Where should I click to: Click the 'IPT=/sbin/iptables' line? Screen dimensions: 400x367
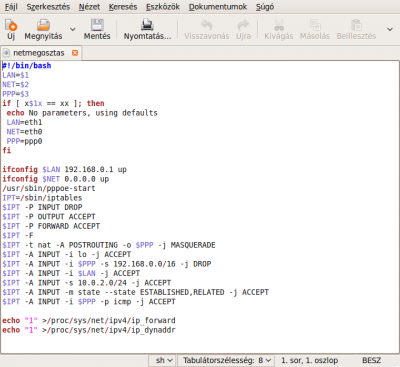tap(42, 198)
